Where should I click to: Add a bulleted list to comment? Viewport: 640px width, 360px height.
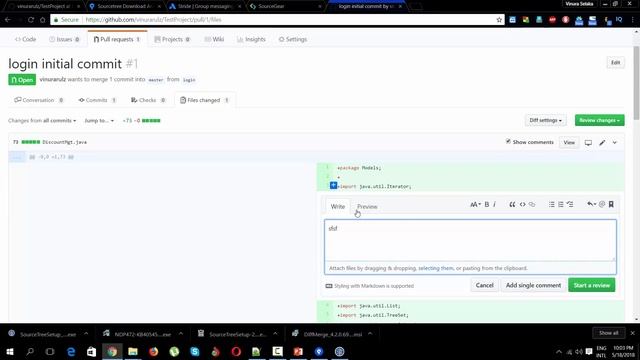[x=551, y=204]
